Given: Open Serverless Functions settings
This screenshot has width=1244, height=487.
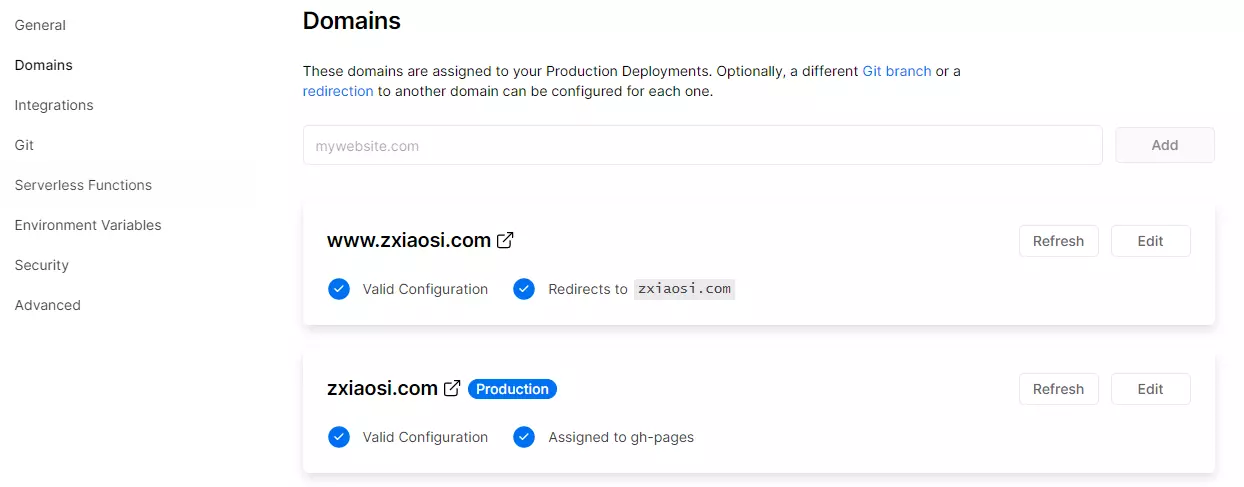Looking at the screenshot, I should 83,185.
